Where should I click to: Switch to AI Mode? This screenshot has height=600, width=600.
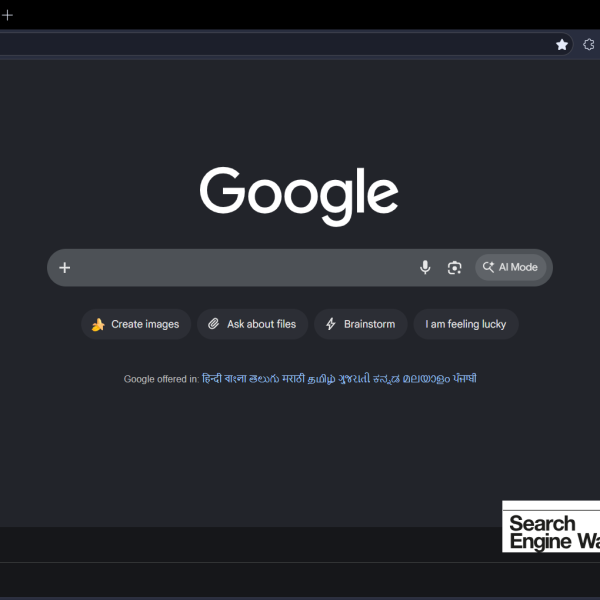pyautogui.click(x=510, y=267)
